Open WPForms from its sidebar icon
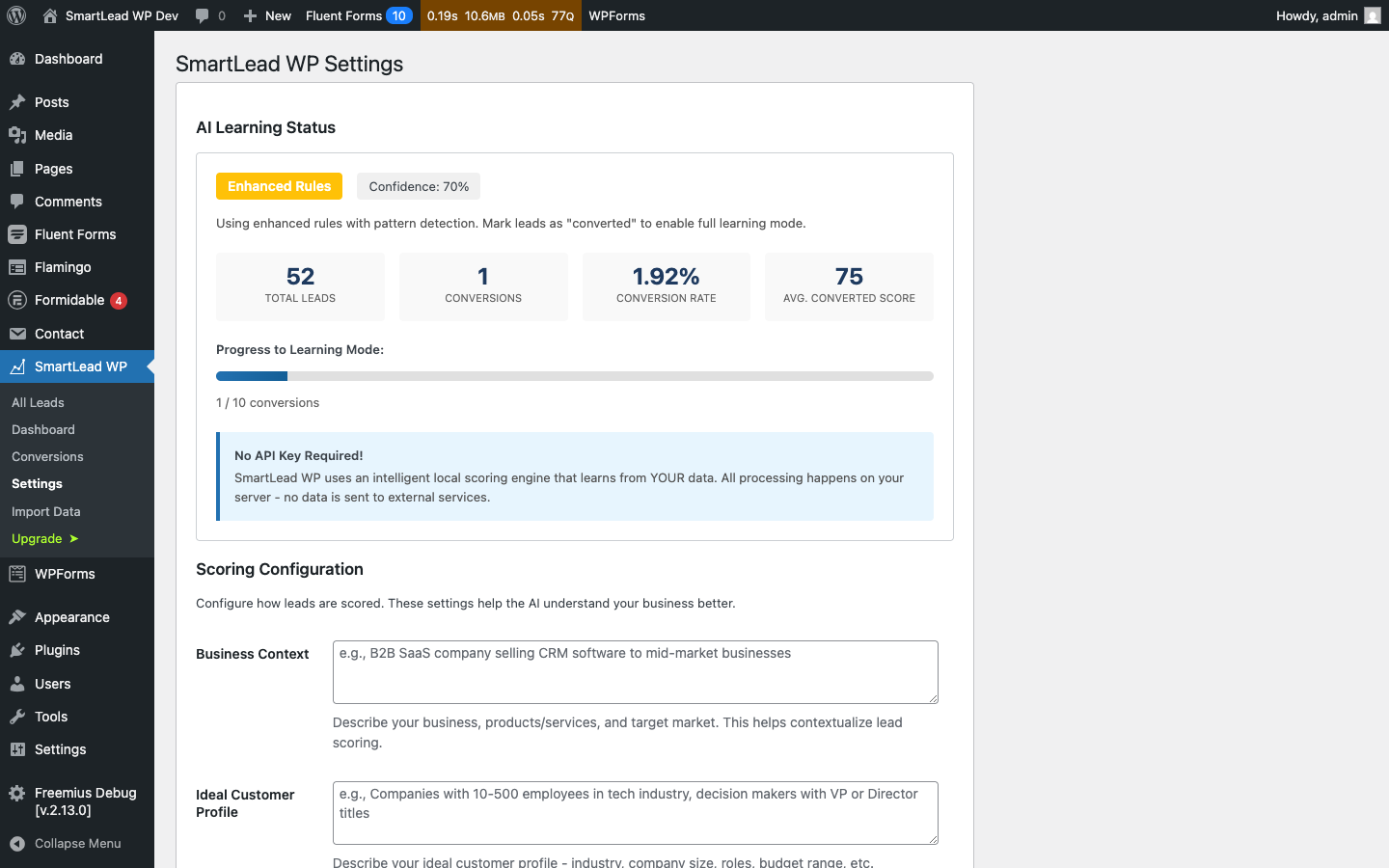This screenshot has height=868, width=1389. [x=19, y=573]
